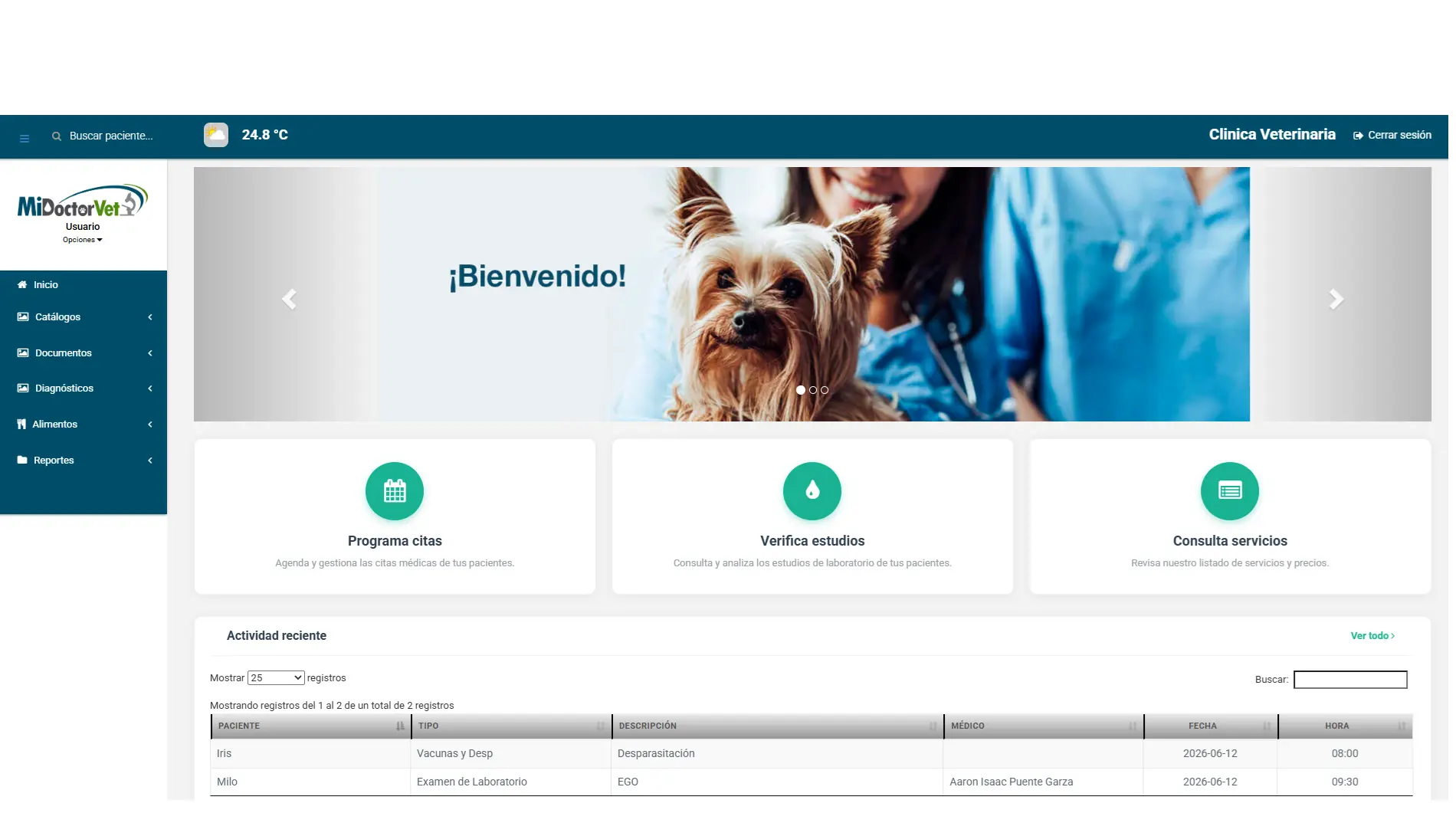Expand the Reportes menu chevron
1456x823 pixels.
point(150,461)
